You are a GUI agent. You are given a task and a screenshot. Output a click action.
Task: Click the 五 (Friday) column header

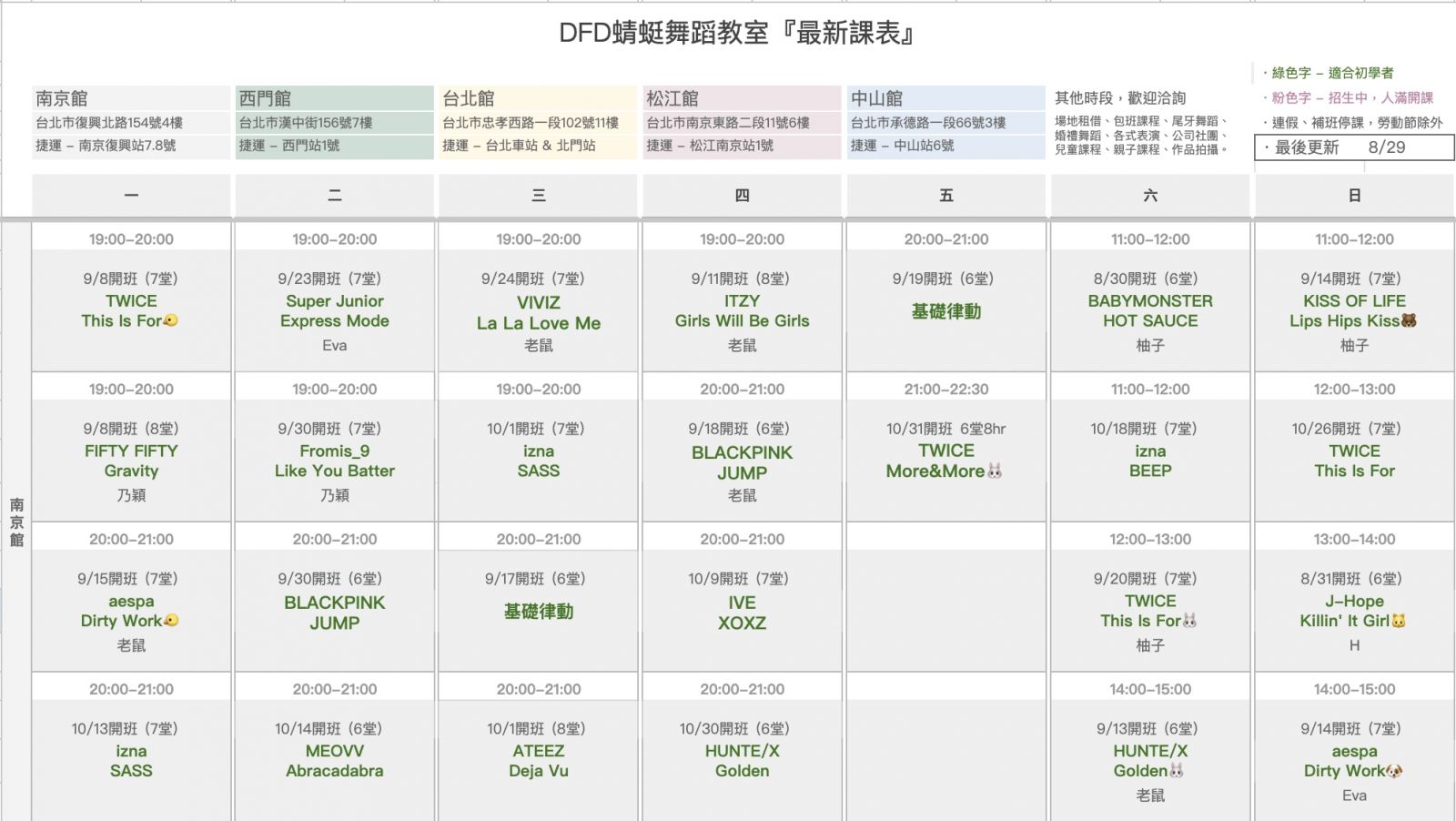point(946,196)
